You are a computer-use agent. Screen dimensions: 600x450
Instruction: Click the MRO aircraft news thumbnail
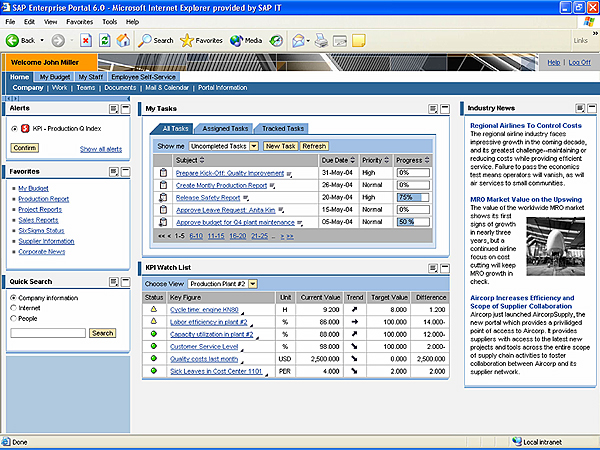[x=556, y=246]
